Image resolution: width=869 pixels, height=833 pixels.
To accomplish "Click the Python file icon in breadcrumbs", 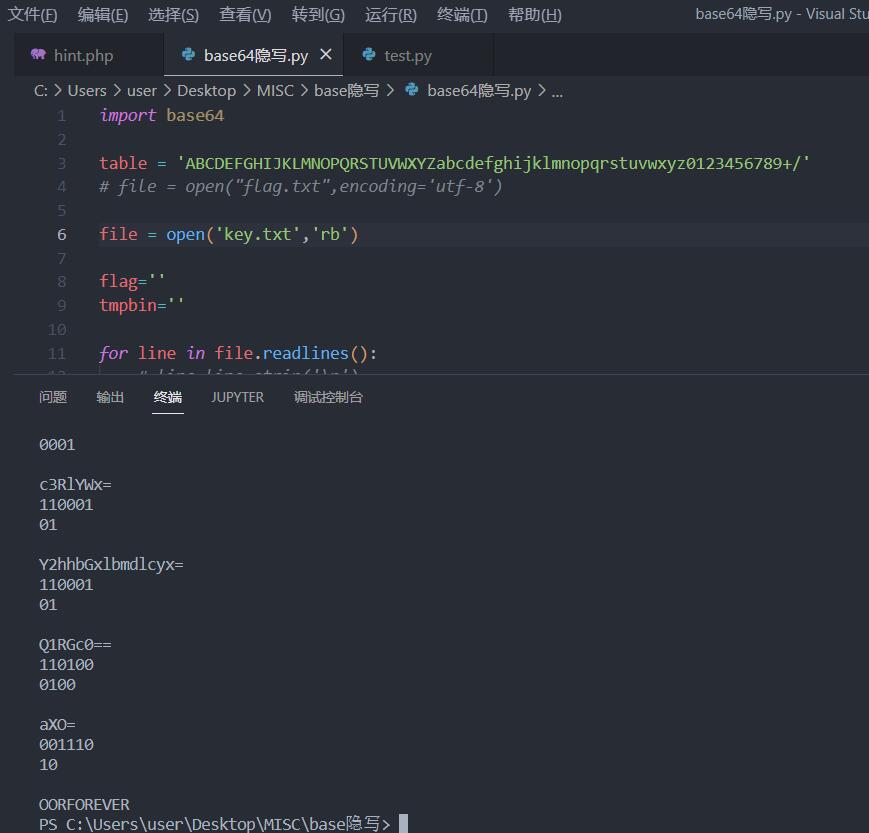I will pyautogui.click(x=411, y=90).
